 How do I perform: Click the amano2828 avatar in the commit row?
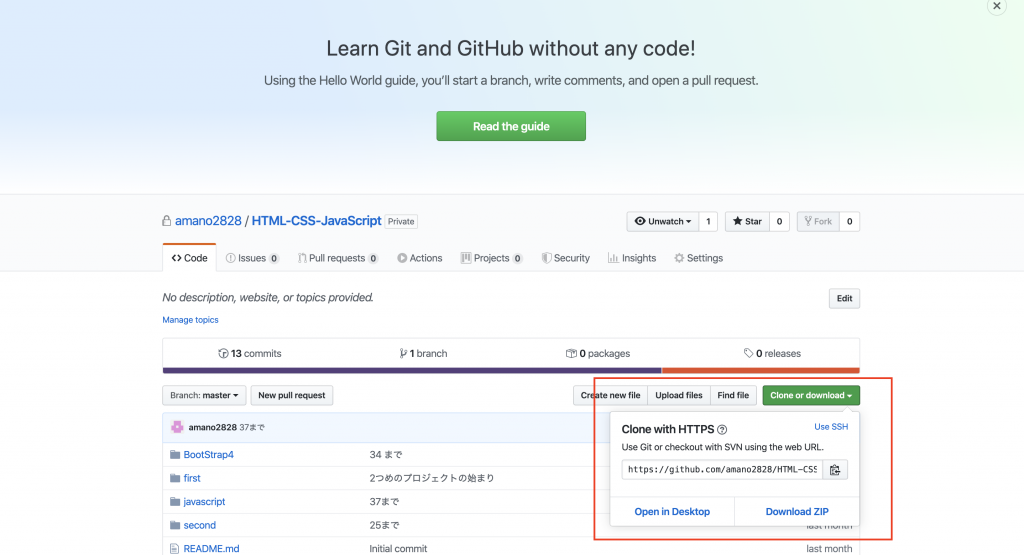(177, 427)
